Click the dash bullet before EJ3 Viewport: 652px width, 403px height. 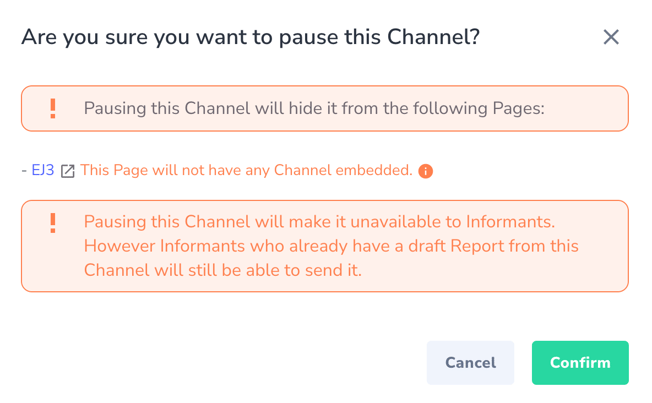pyautogui.click(x=24, y=171)
